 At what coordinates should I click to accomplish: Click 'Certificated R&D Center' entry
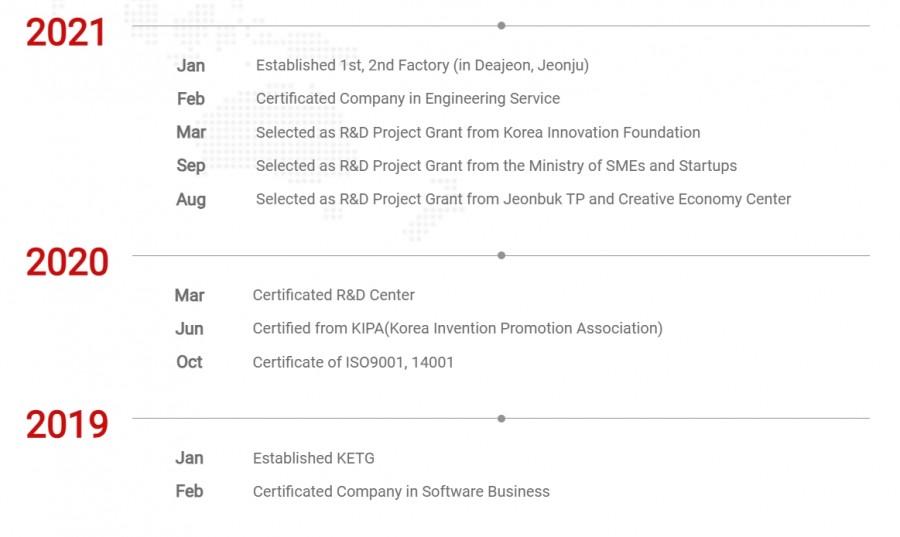pos(333,295)
